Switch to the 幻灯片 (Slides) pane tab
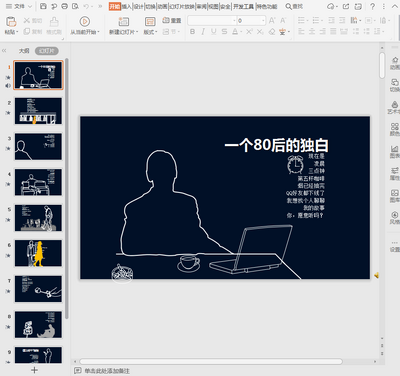Screen dimensions: 400x376 (x=47, y=51)
